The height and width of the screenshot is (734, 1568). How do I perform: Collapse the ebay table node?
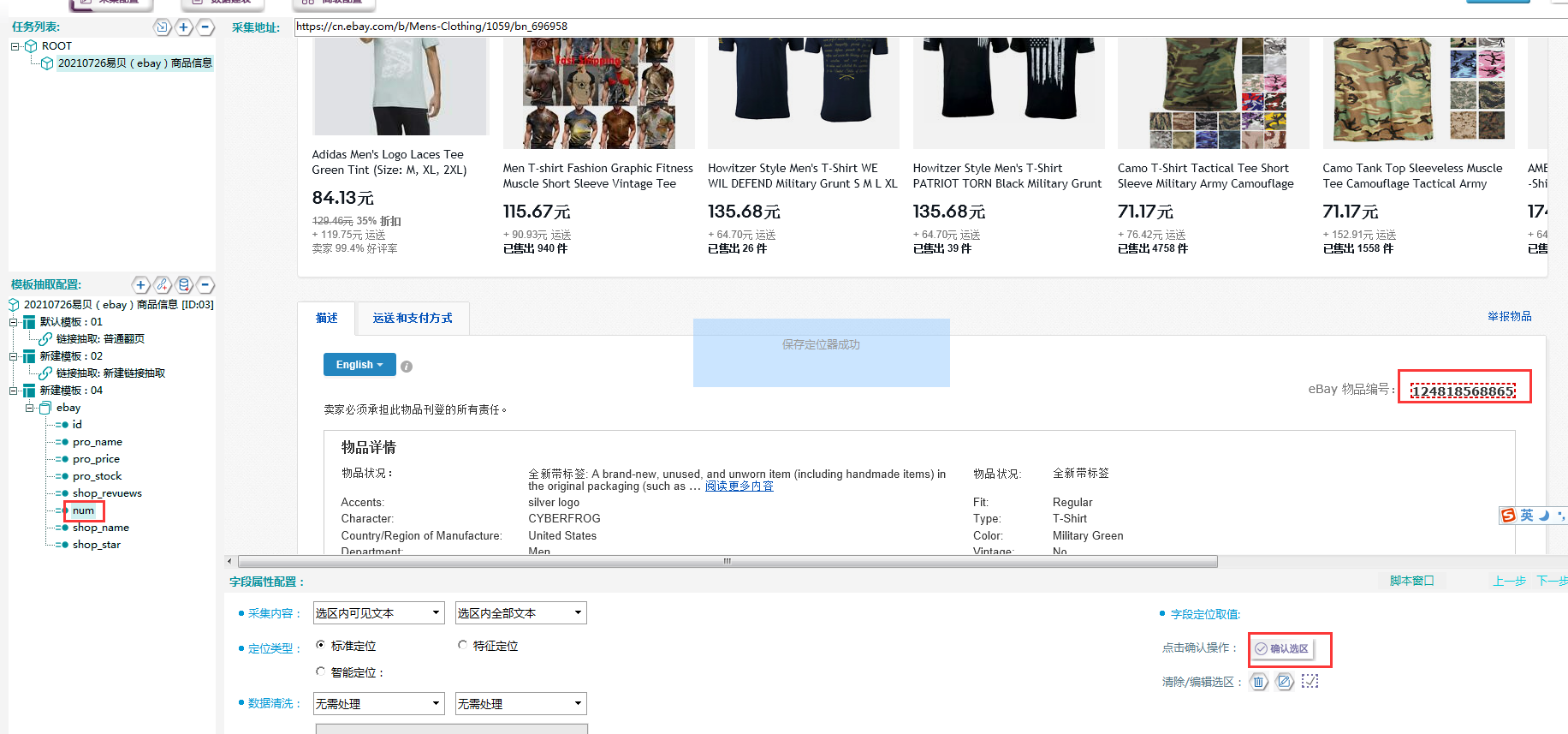(29, 408)
